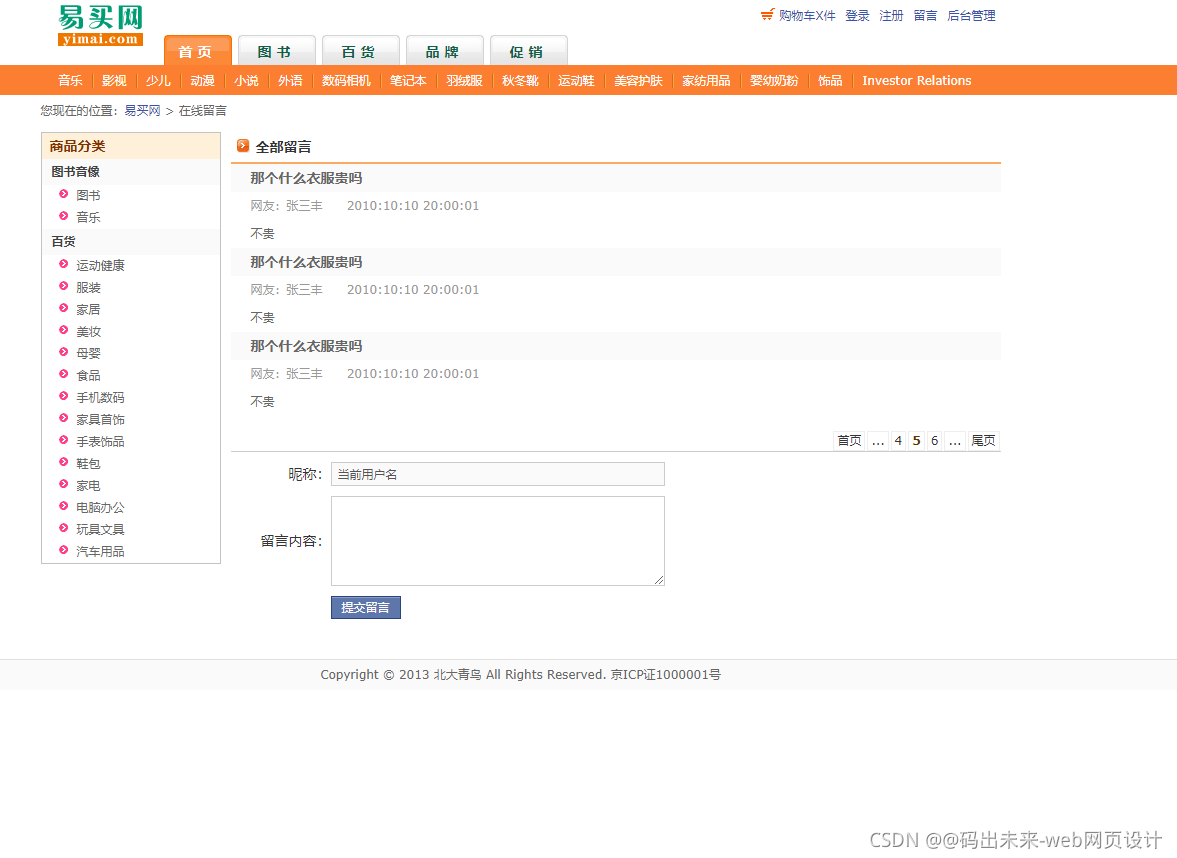Screen dimensions: 1177x858
Task: Click 小说 in the orange navigation bar
Action: pyautogui.click(x=246, y=80)
